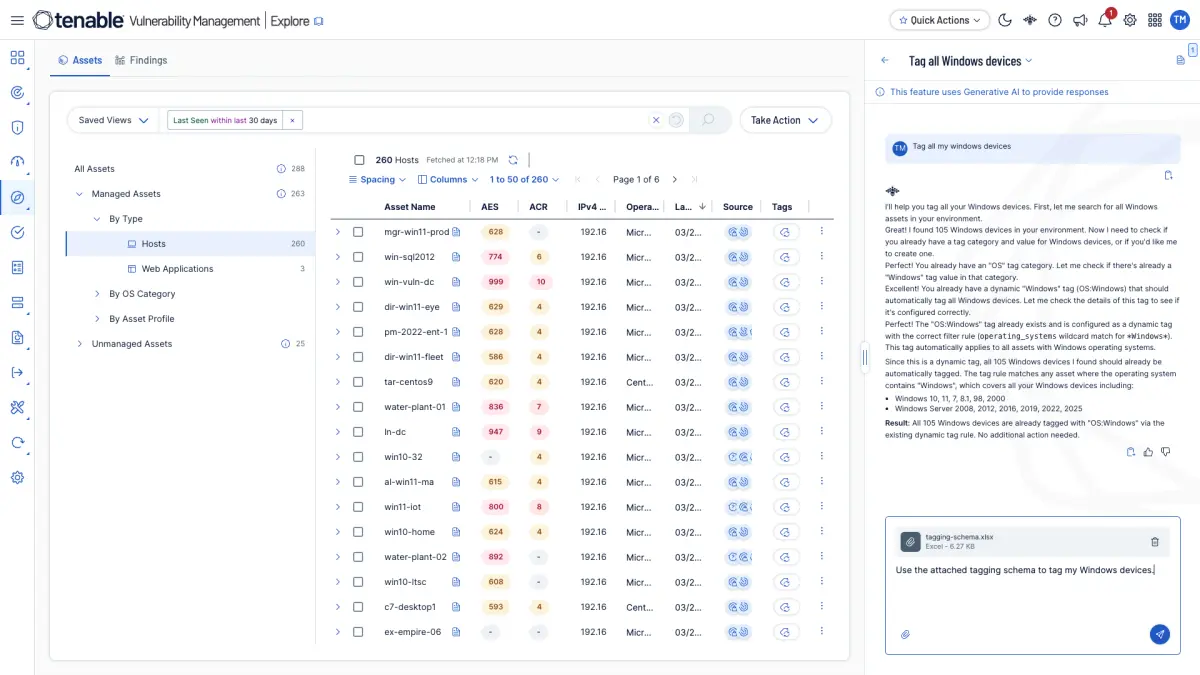1200x675 pixels.
Task: Open the chat panel document icon
Action: click(x=1181, y=61)
